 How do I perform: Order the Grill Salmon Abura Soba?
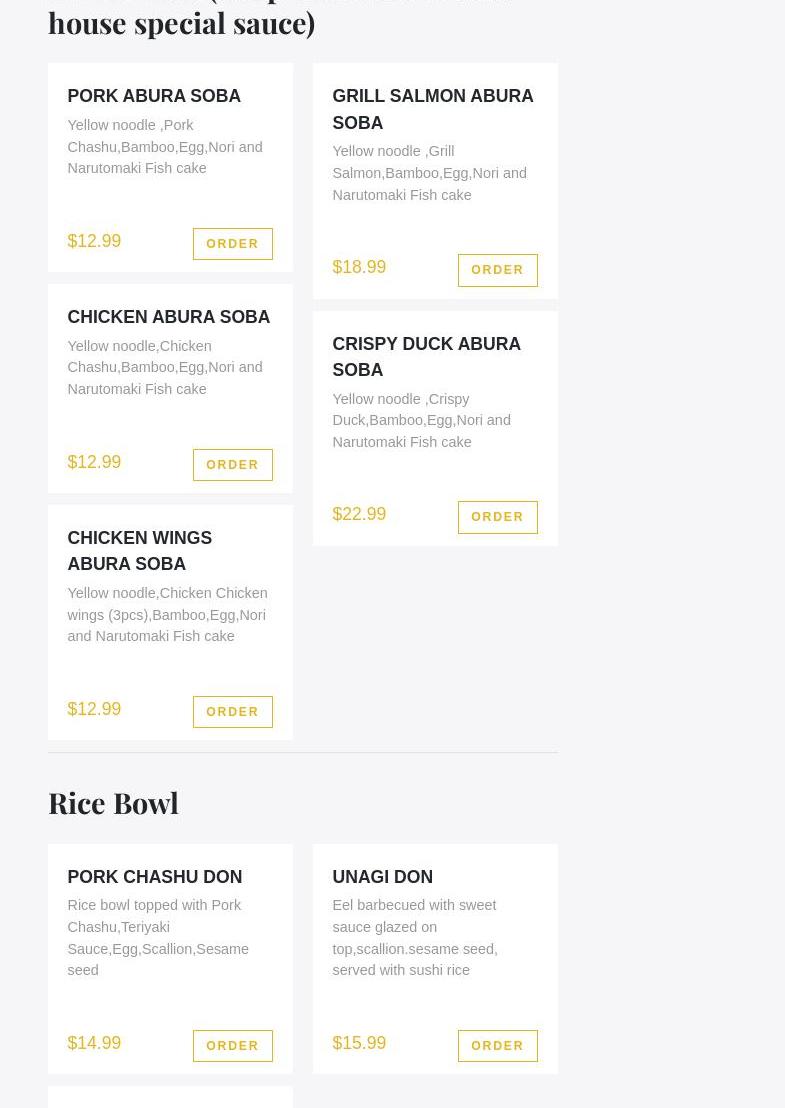pos(497,270)
